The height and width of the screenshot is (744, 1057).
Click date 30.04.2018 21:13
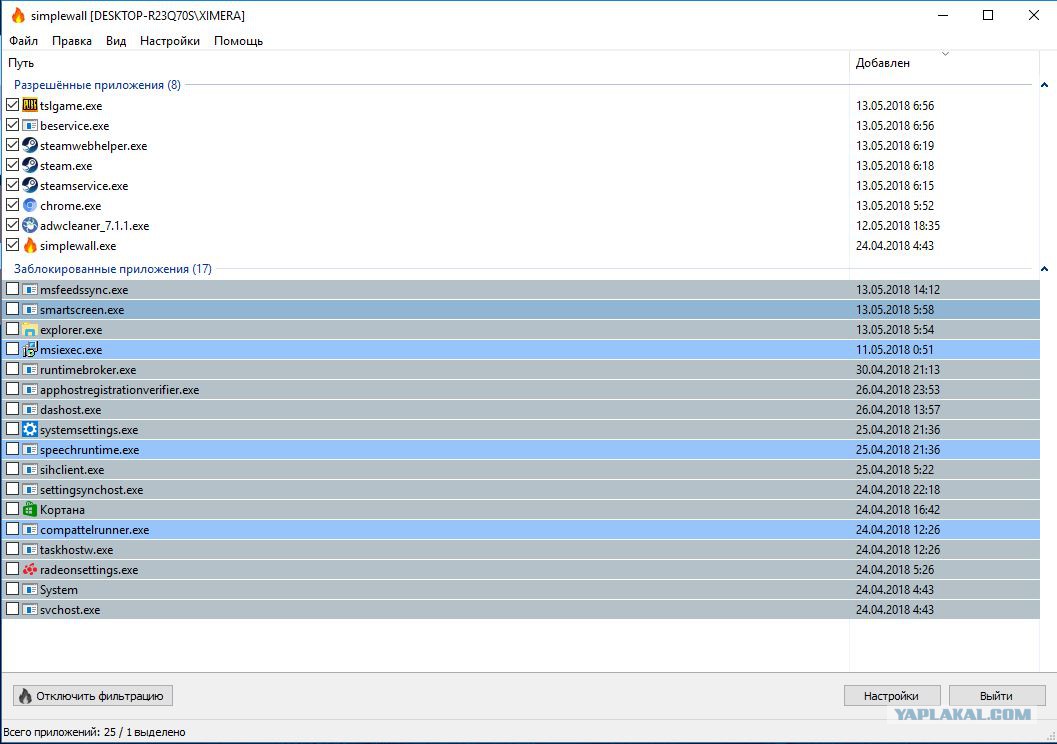coord(898,370)
